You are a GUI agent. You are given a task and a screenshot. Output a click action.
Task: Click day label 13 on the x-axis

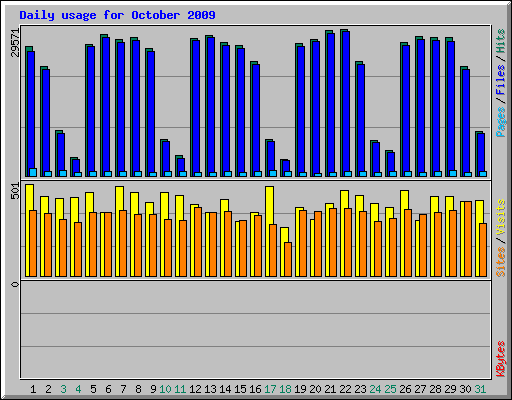(x=210, y=389)
